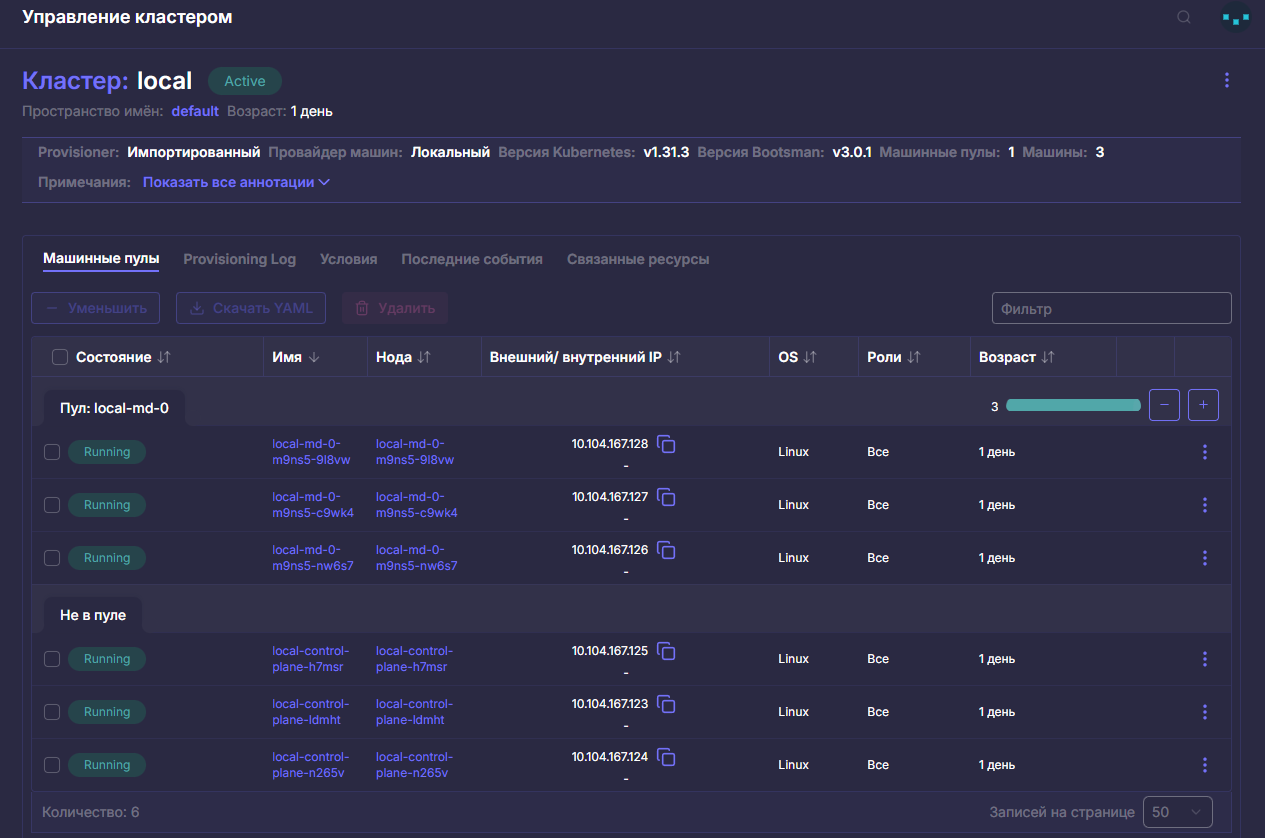Screen dimensions: 1265x838
Task: Expand Показать все аннотации
Action: [x=236, y=183]
